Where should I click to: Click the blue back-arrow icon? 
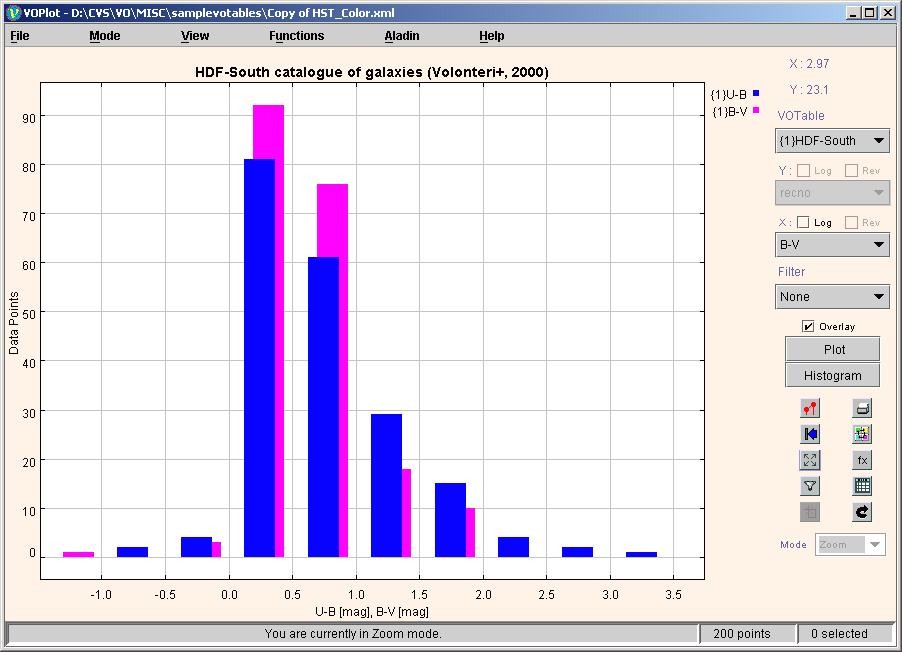810,434
